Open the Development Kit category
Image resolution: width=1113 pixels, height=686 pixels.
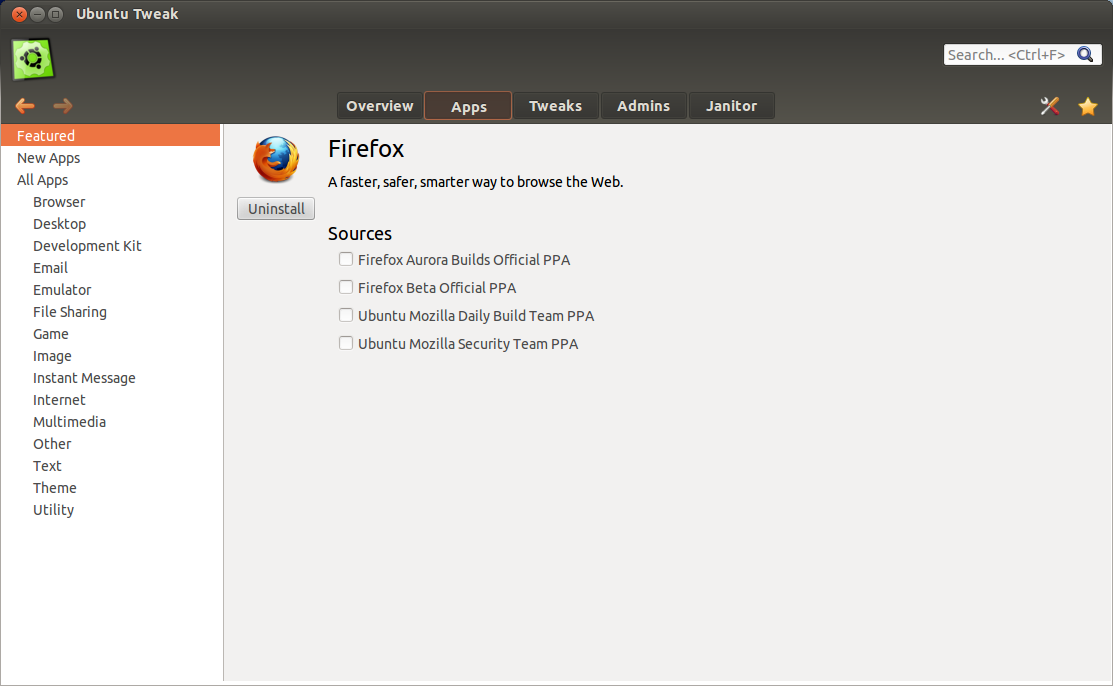pyautogui.click(x=111, y=246)
